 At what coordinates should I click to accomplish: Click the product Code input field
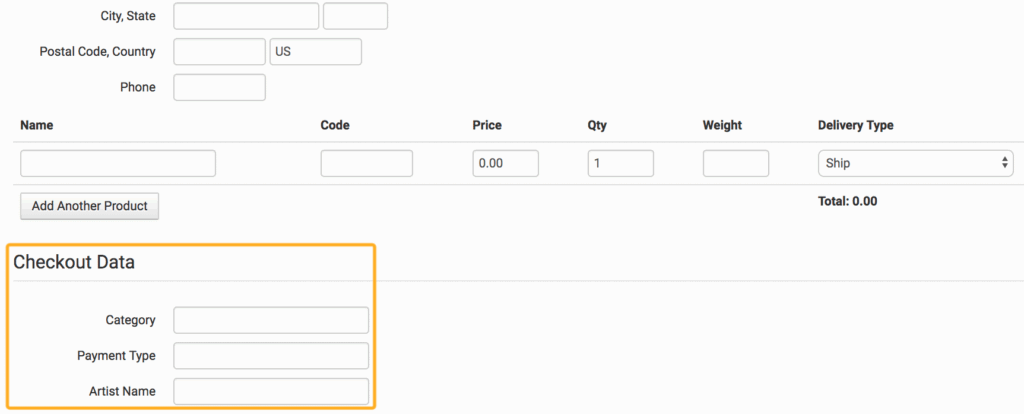click(x=366, y=163)
